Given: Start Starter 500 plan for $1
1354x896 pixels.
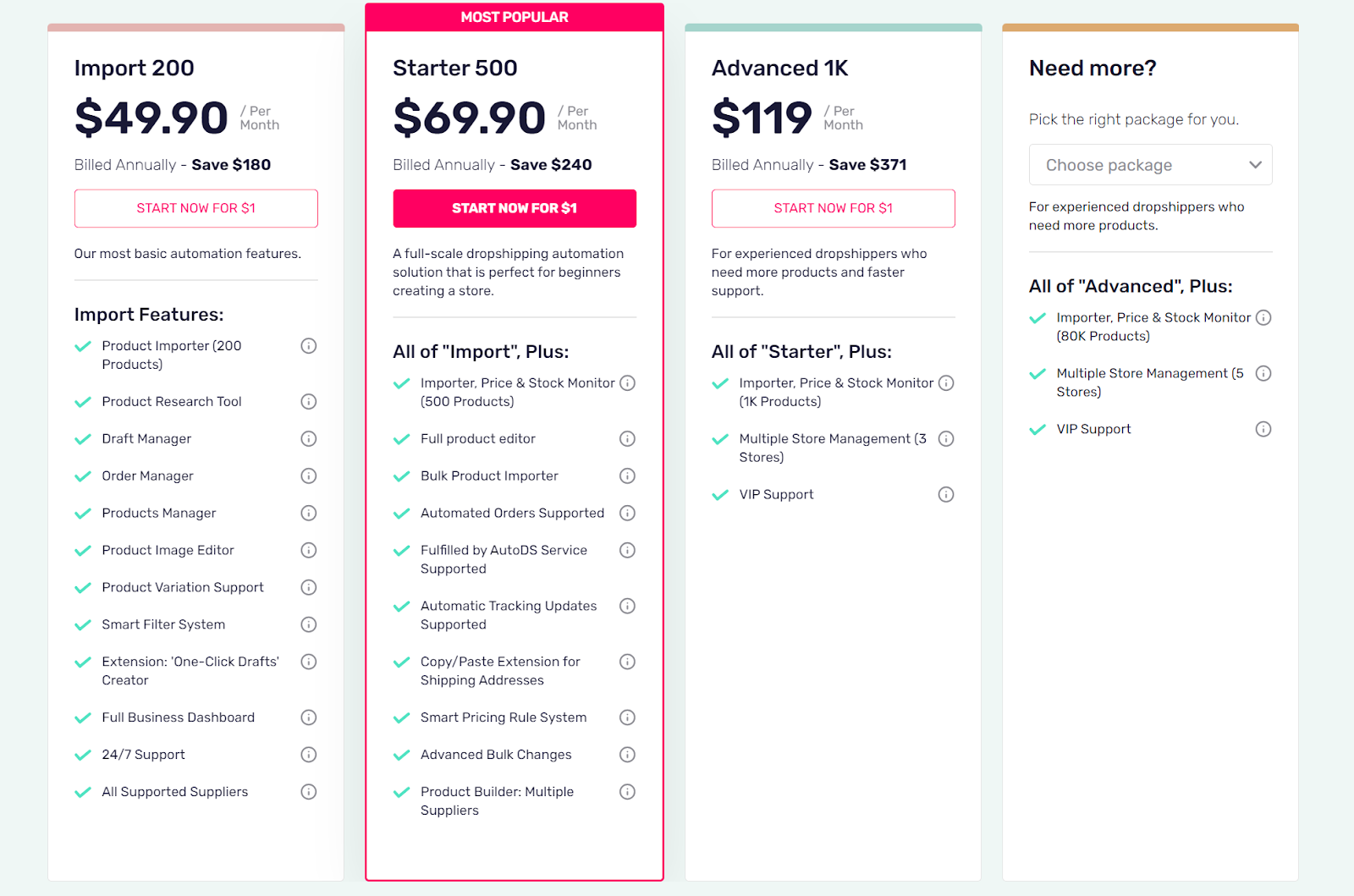Looking at the screenshot, I should (515, 208).
